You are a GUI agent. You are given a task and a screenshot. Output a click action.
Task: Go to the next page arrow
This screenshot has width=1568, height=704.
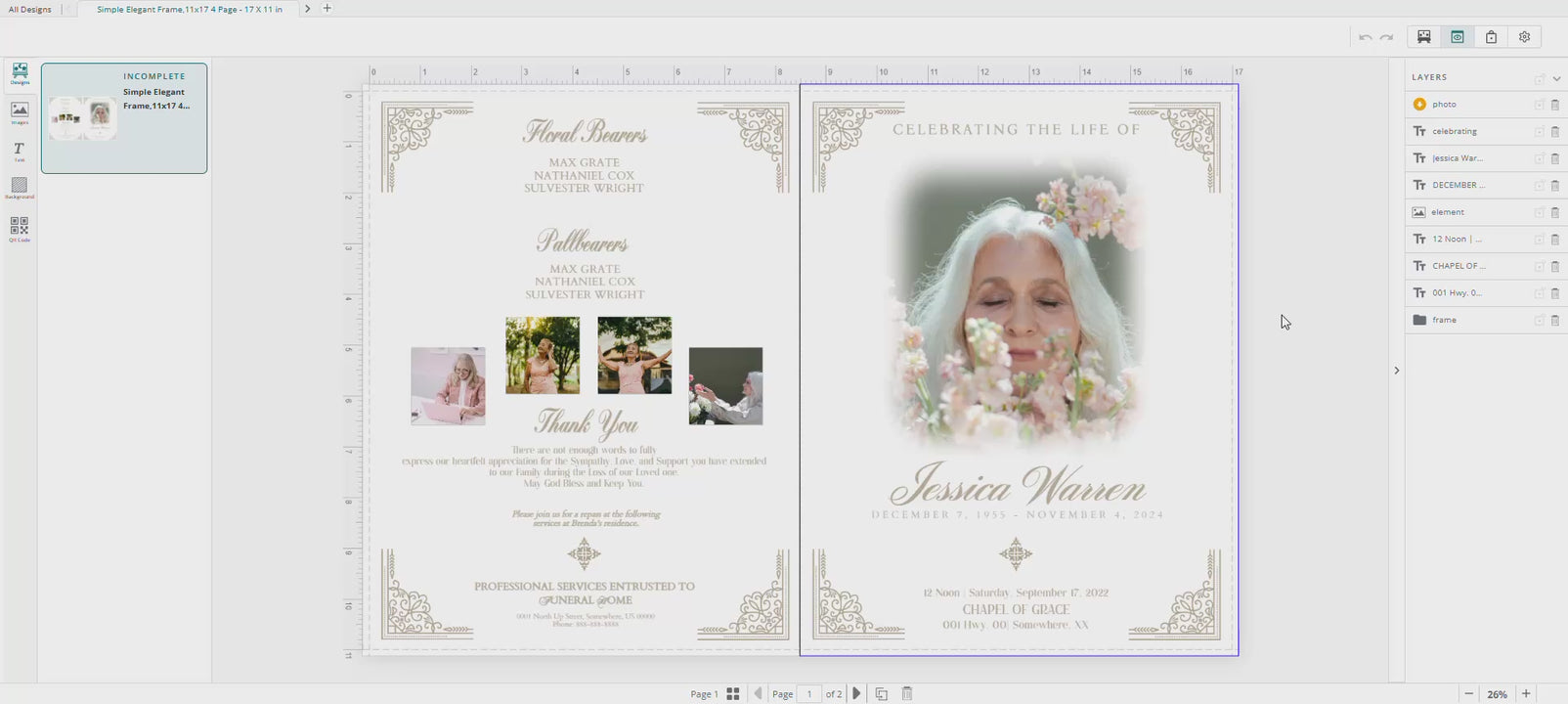click(x=856, y=693)
